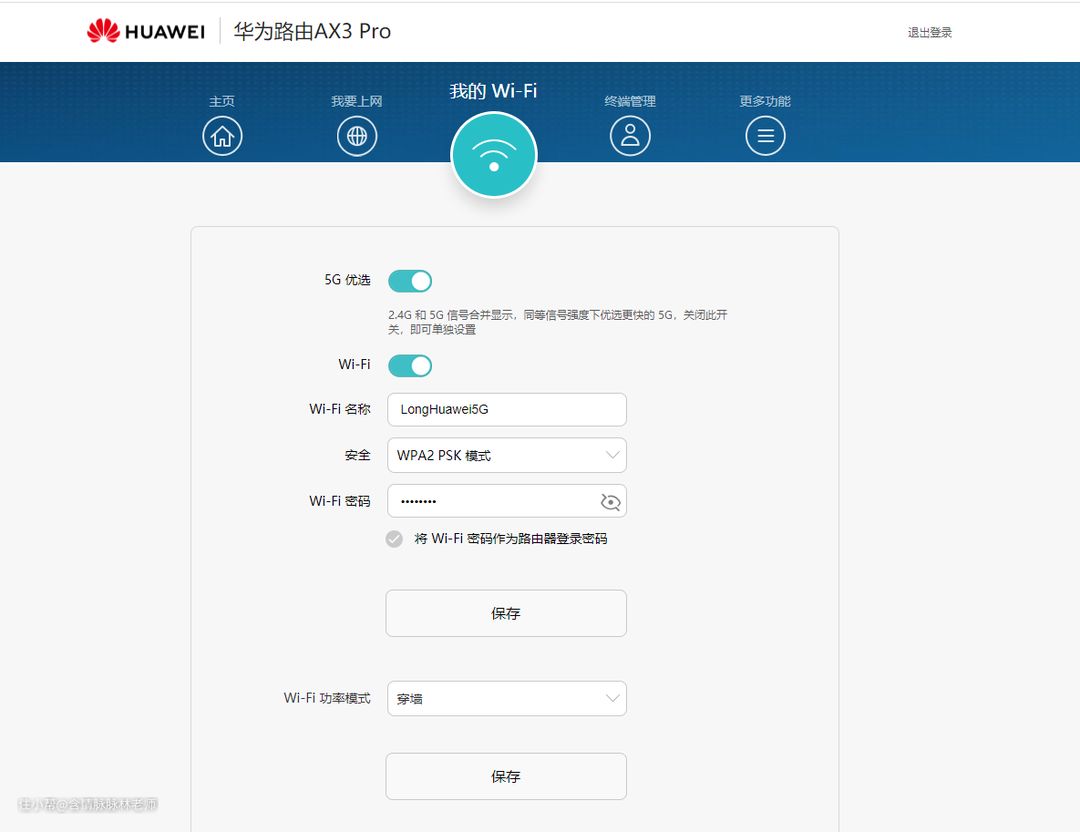Turn off the Wi-Fi switch

pyautogui.click(x=410, y=366)
